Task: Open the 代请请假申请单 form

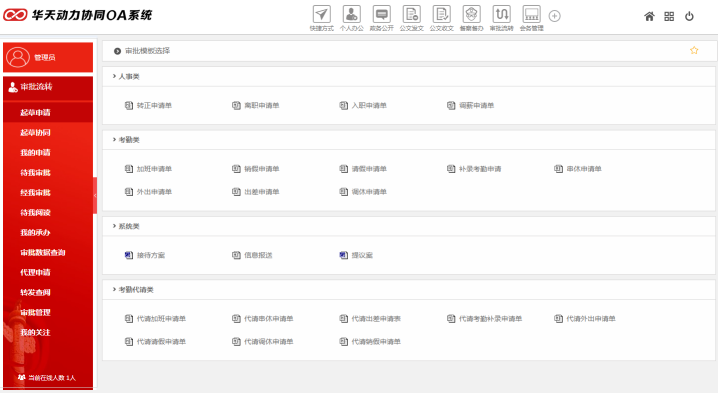Action: pos(155,342)
